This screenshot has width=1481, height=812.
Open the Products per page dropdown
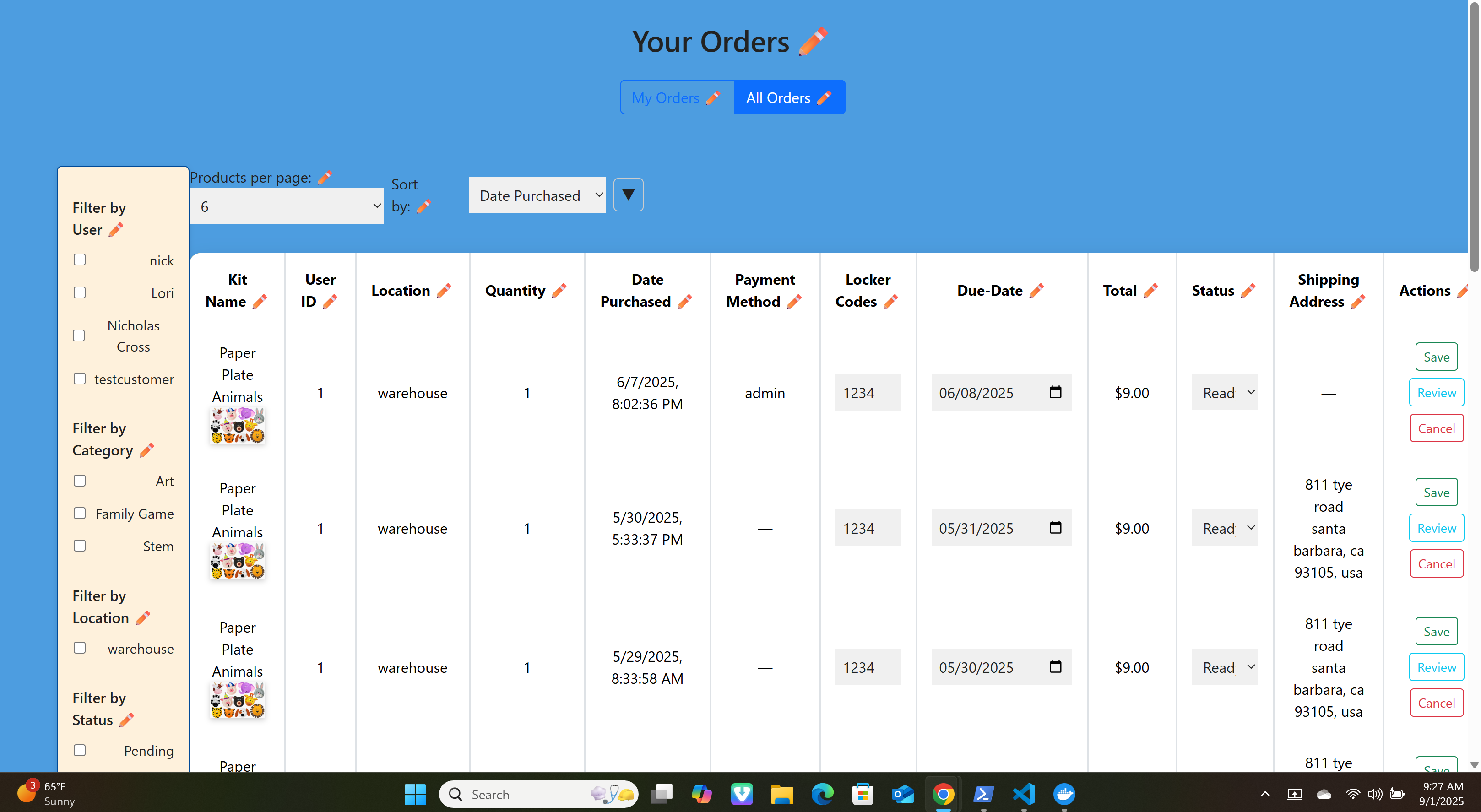pos(287,206)
